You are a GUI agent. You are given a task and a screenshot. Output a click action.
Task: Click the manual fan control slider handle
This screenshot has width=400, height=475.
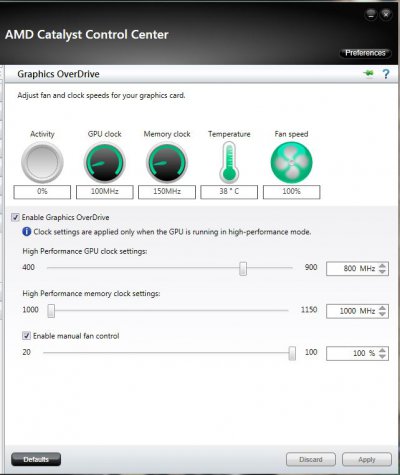click(x=292, y=353)
